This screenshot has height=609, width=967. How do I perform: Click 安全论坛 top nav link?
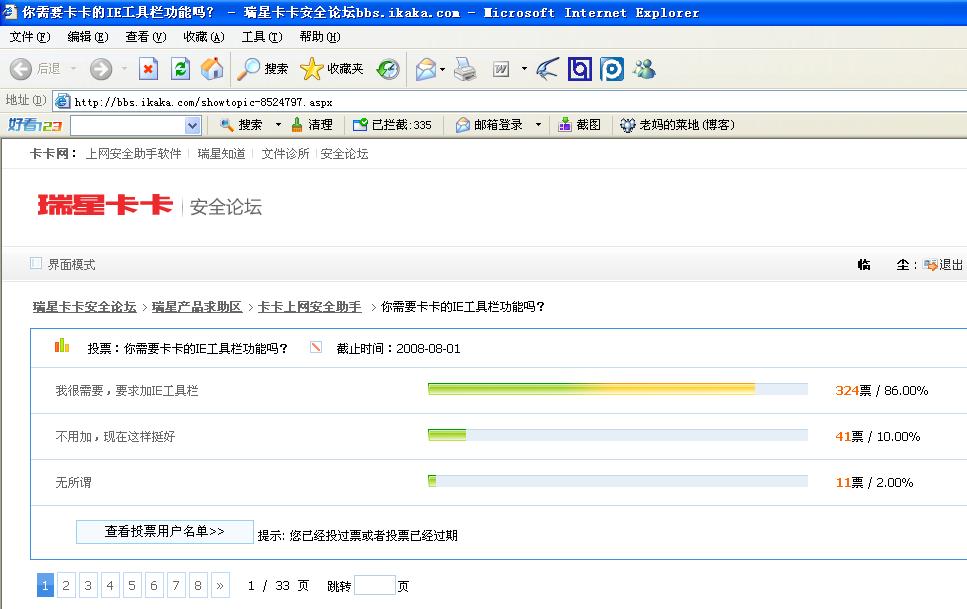click(344, 154)
